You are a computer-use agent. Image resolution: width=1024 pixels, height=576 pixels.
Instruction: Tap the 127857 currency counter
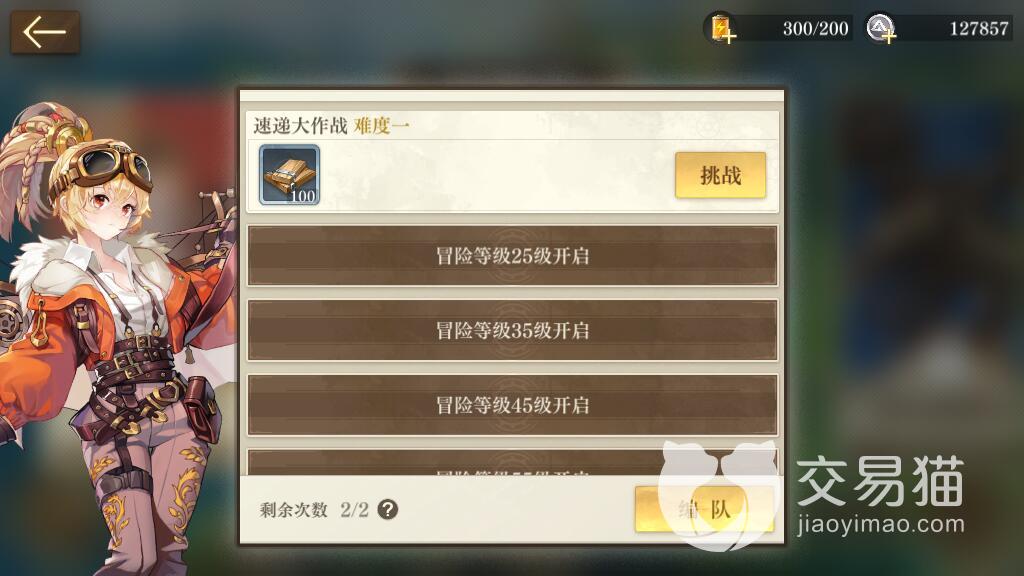coord(979,29)
